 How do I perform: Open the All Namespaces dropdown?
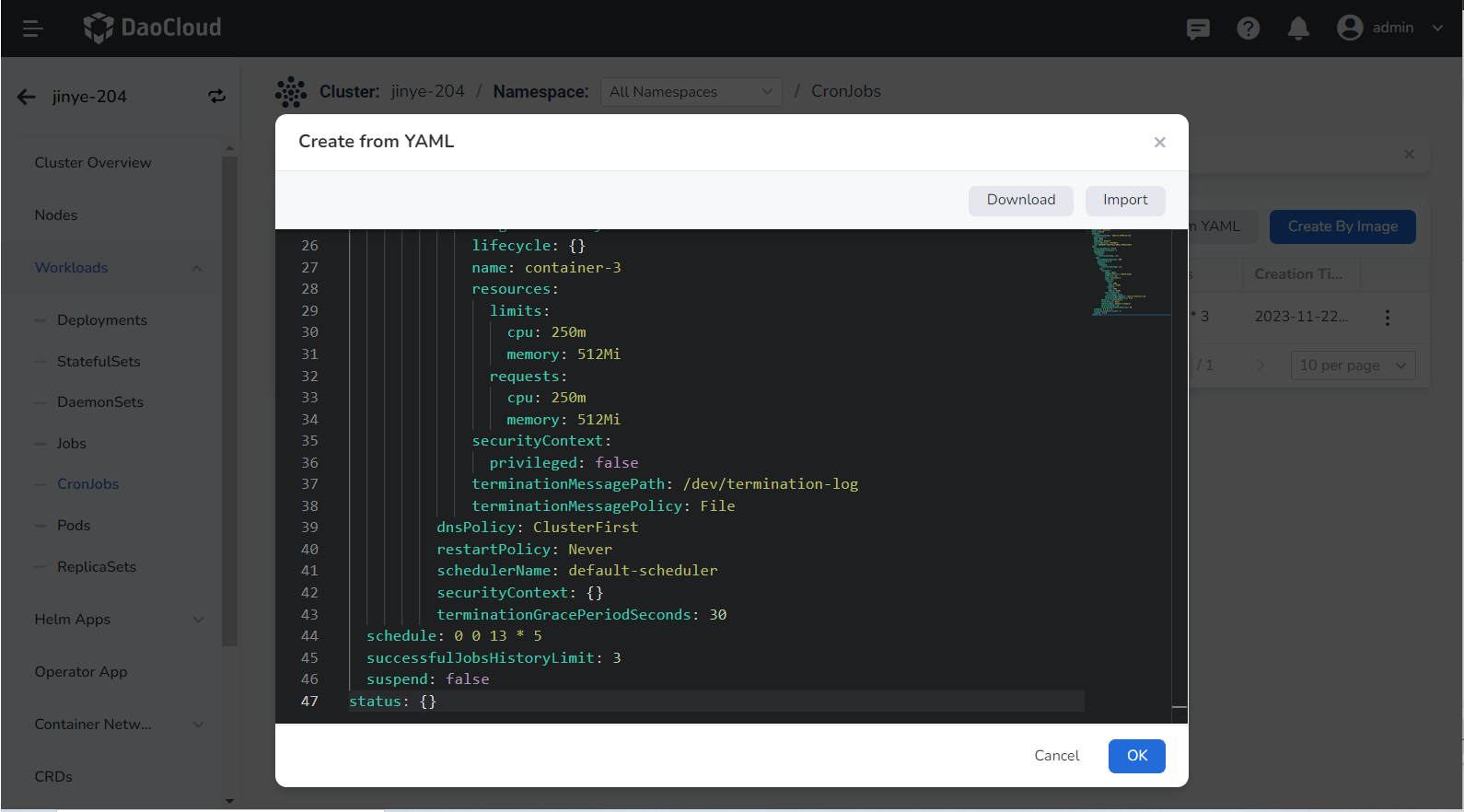pos(691,92)
